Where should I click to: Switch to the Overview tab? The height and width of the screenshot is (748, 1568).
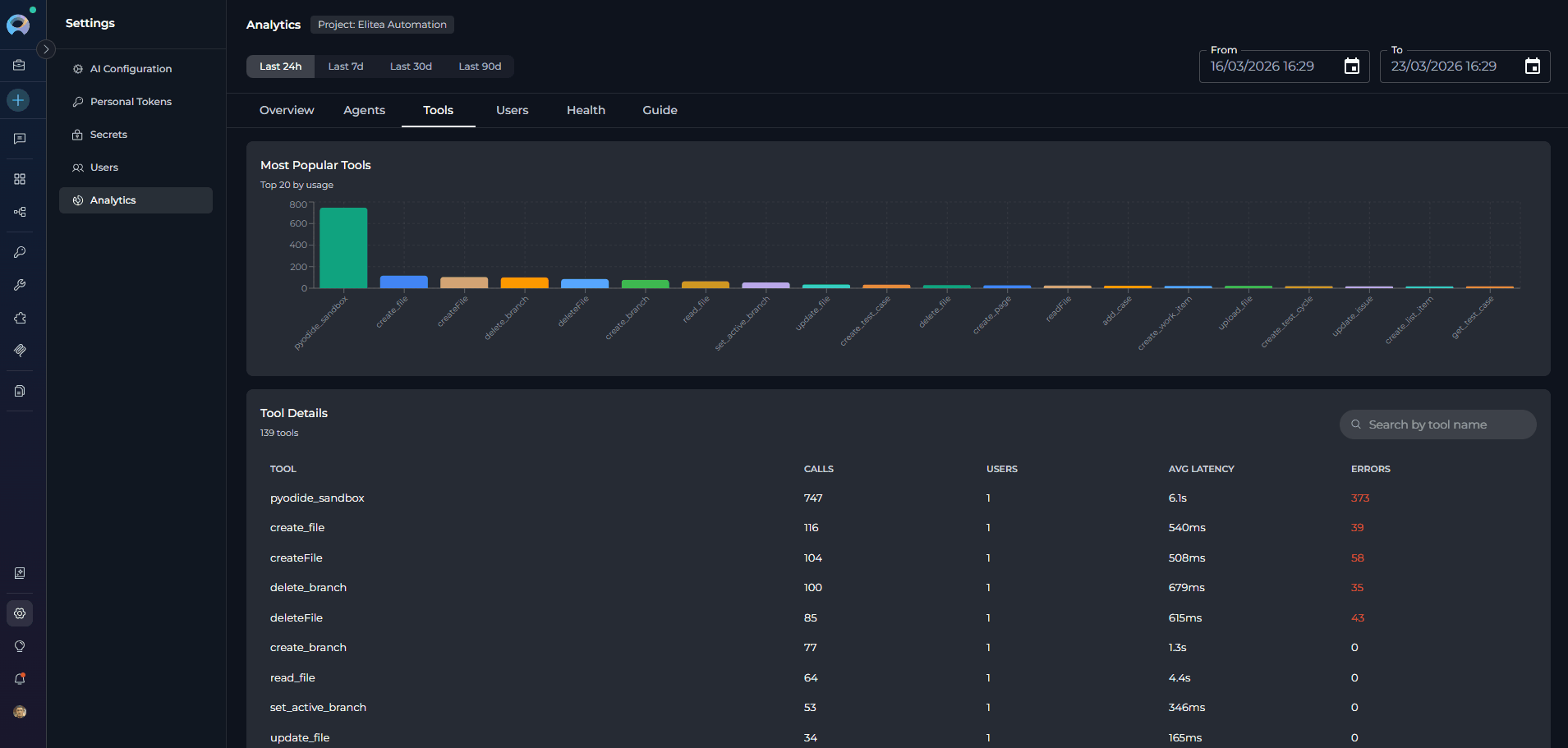click(x=286, y=109)
